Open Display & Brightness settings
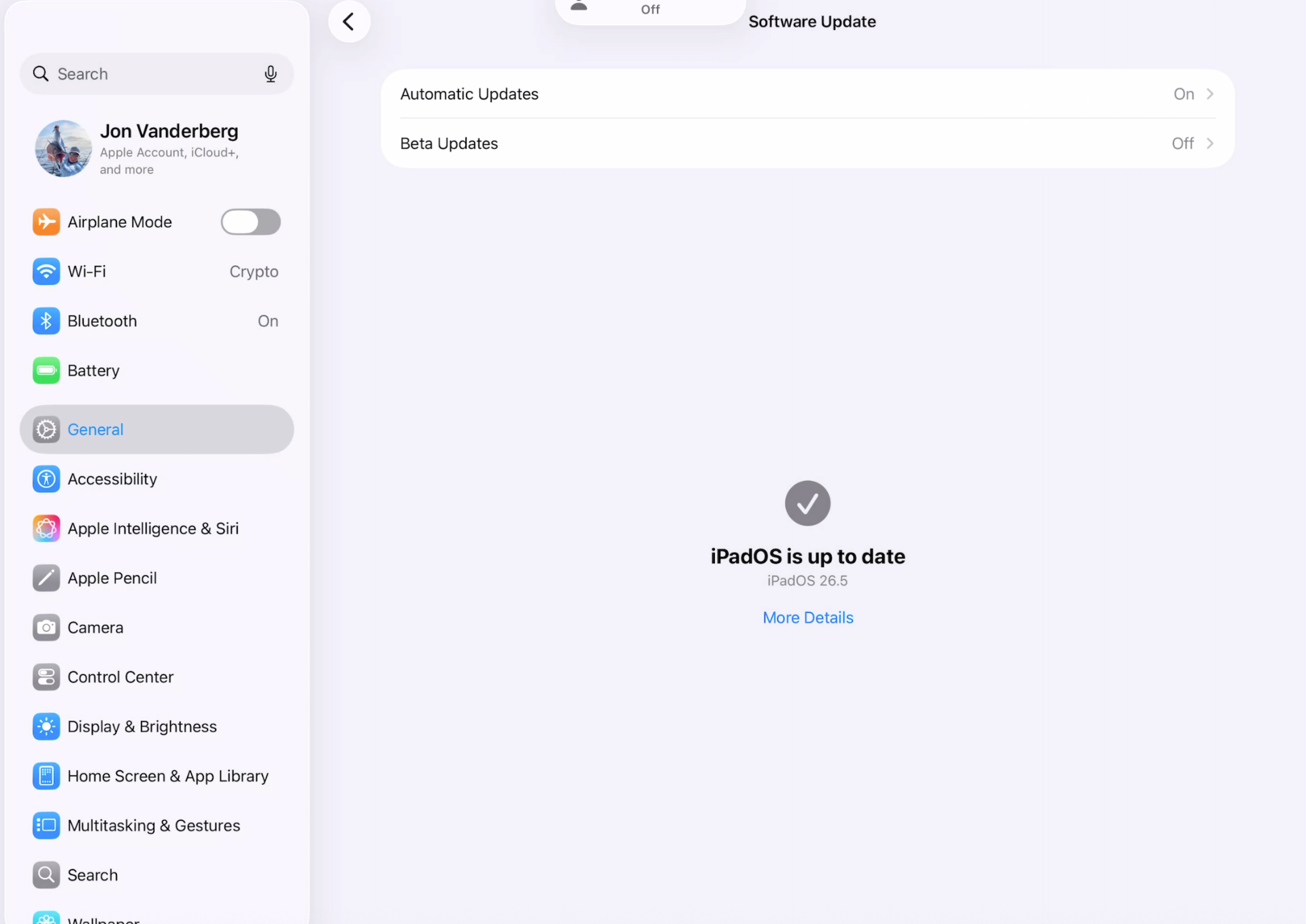The height and width of the screenshot is (924, 1306). 156,727
